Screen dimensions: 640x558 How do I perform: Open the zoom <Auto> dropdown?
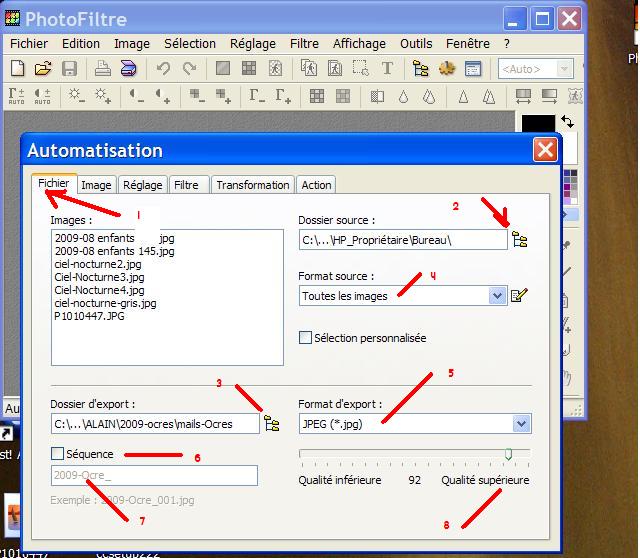click(x=564, y=69)
